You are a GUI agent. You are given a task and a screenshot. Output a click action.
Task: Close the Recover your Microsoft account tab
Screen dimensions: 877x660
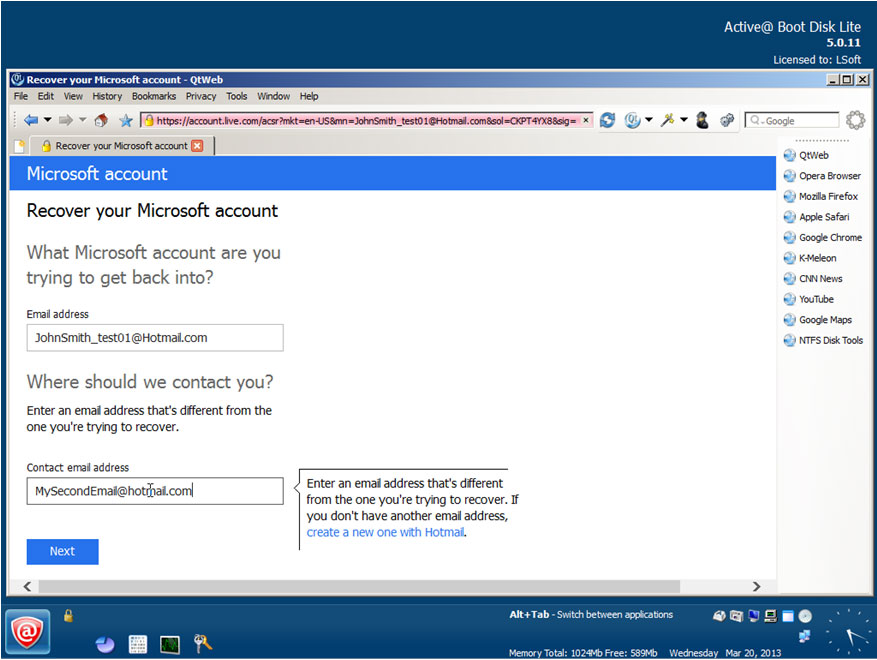pos(197,146)
